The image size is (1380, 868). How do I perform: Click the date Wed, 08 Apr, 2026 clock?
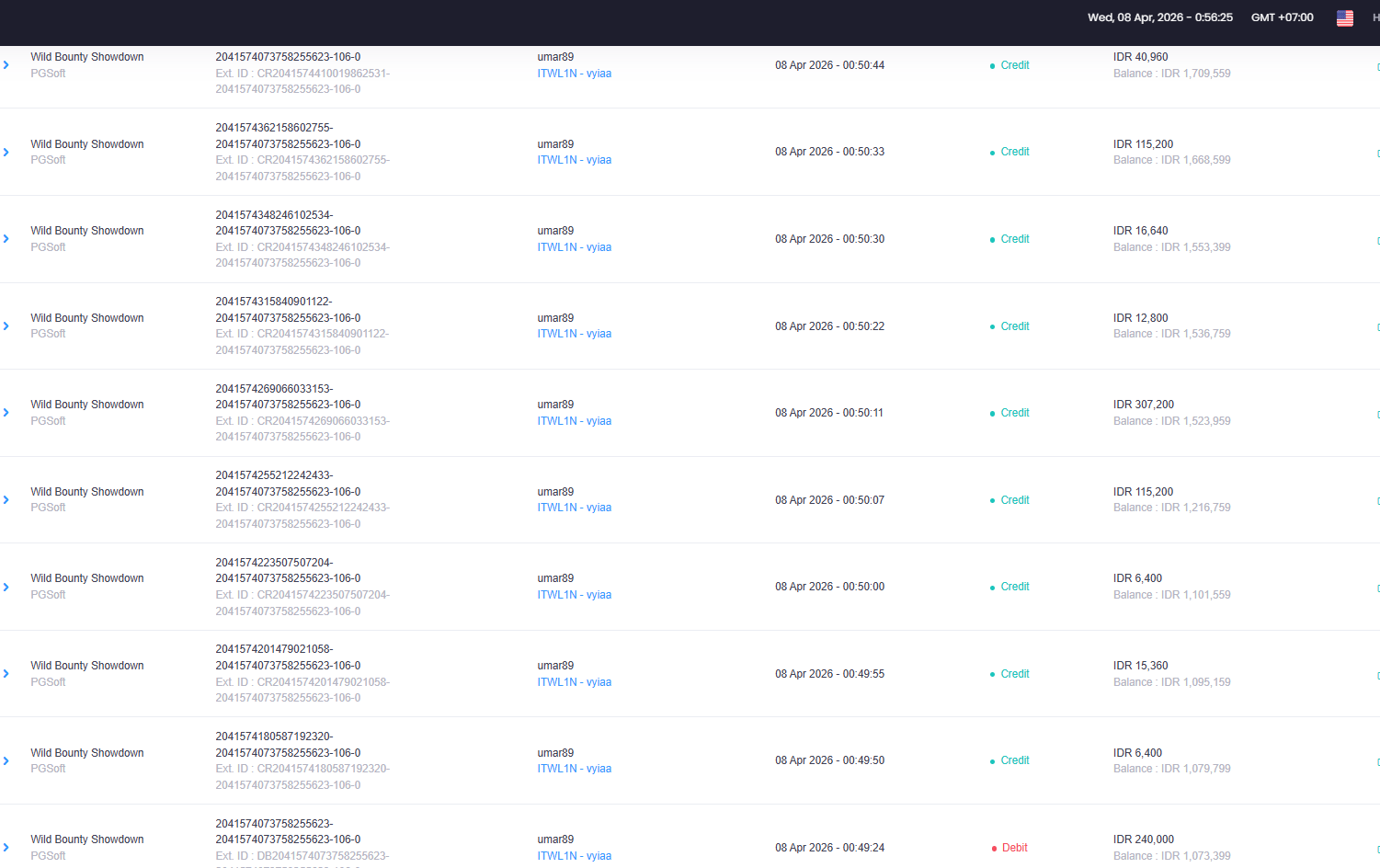click(x=1160, y=17)
